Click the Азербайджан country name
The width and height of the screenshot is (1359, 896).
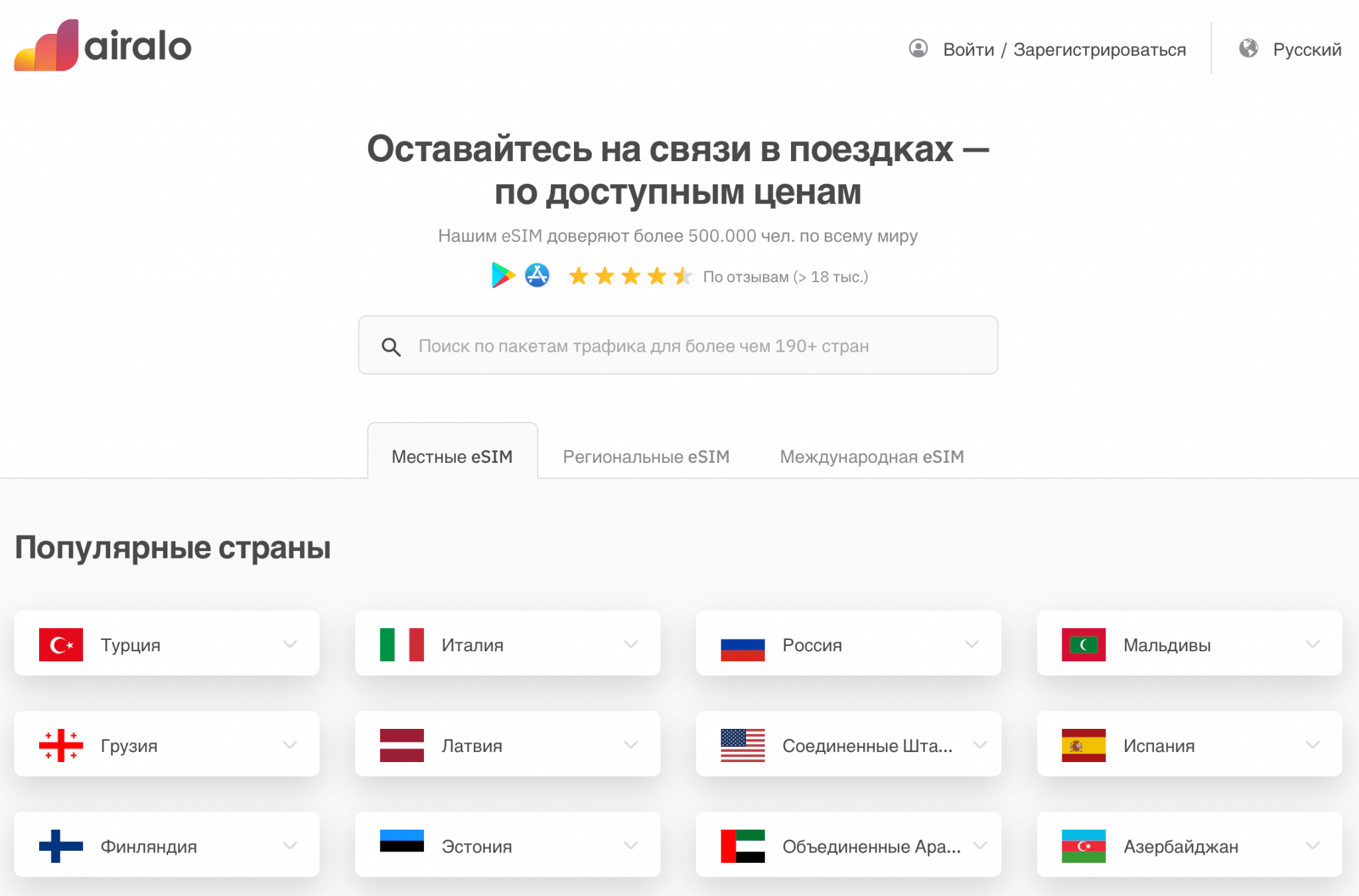pyautogui.click(x=1180, y=846)
